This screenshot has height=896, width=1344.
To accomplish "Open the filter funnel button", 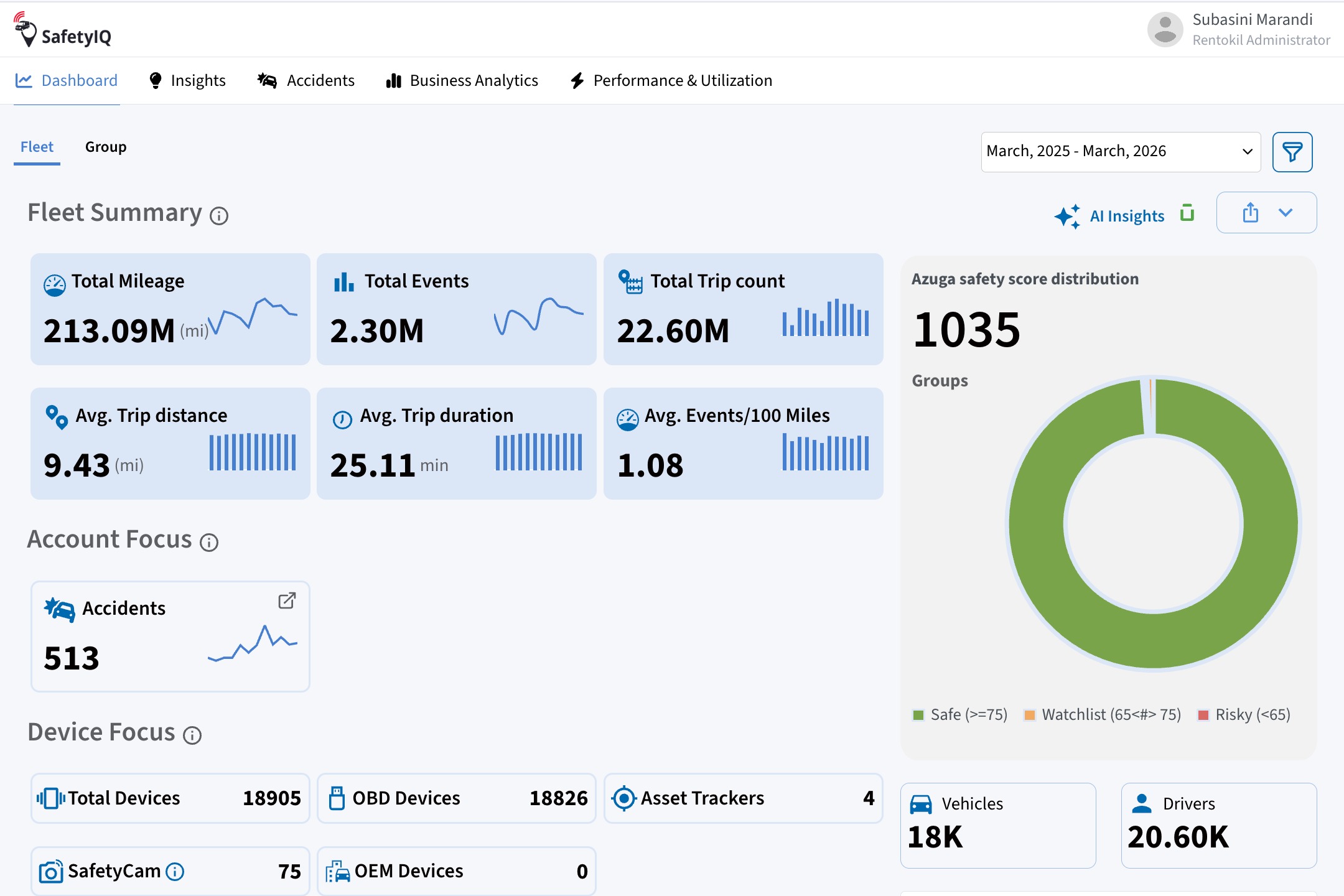I will [1292, 152].
